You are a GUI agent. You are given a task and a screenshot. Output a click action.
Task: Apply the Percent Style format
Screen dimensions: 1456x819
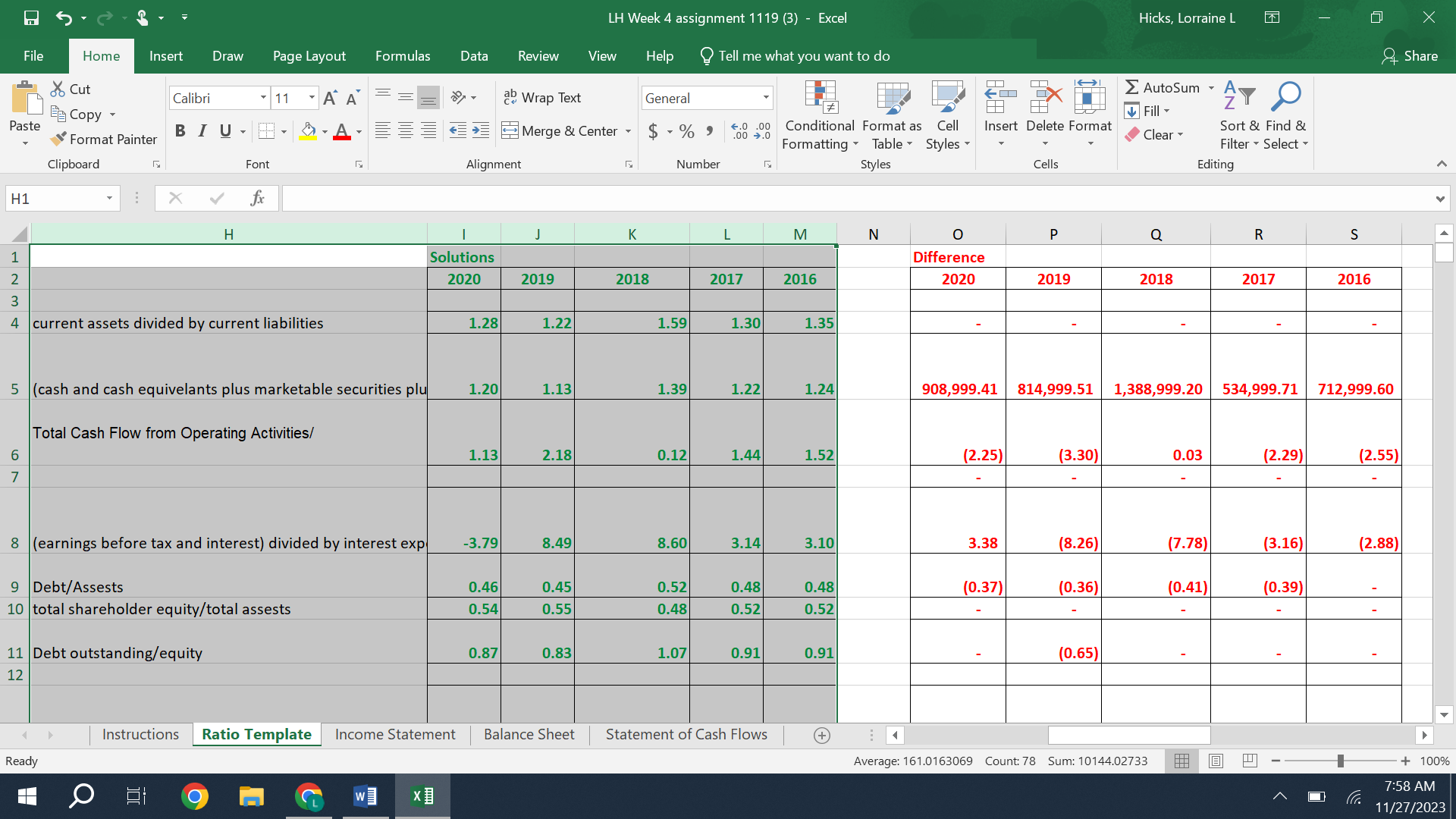[687, 130]
